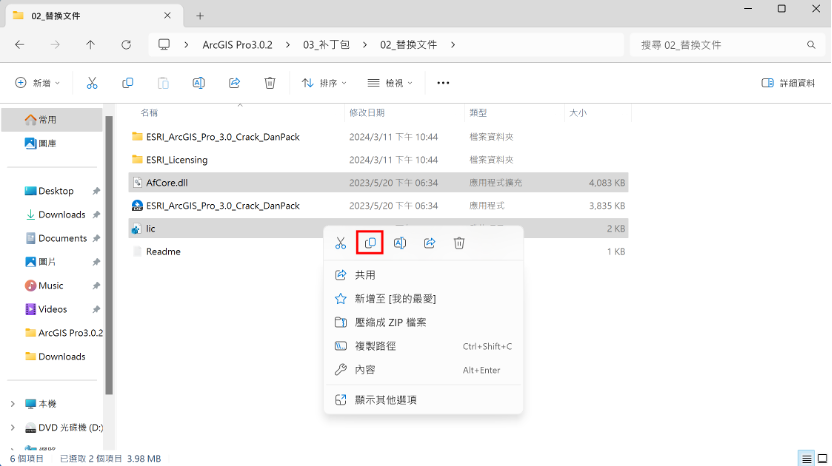Open the 檢視 view dropdown

point(390,83)
